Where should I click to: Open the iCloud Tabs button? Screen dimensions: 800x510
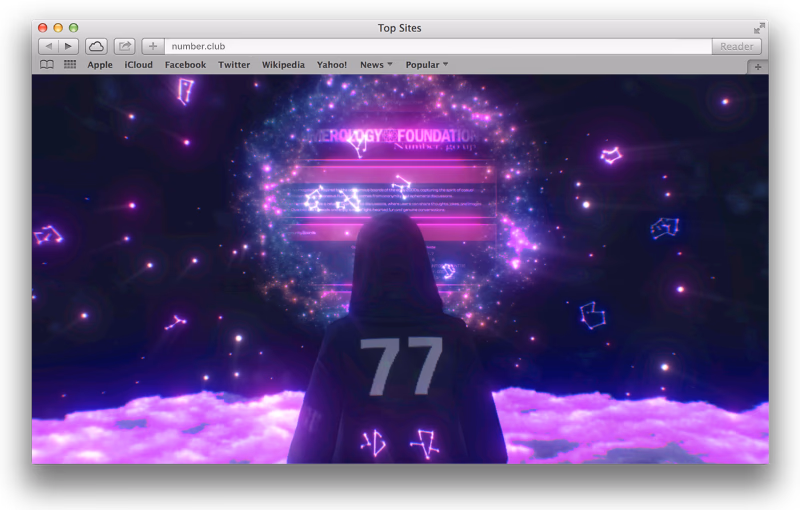pos(96,46)
